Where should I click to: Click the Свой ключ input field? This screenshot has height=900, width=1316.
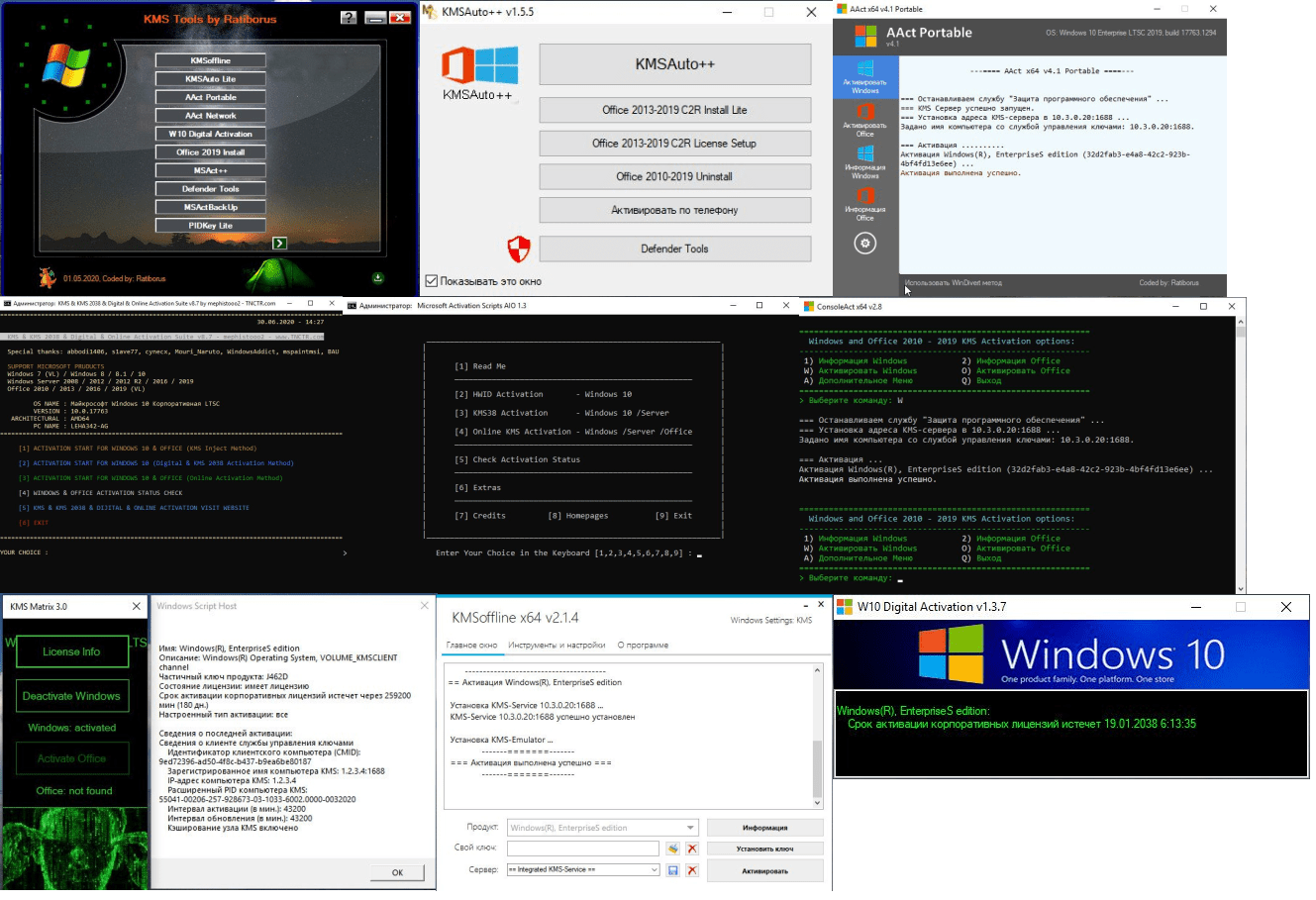pos(582,849)
